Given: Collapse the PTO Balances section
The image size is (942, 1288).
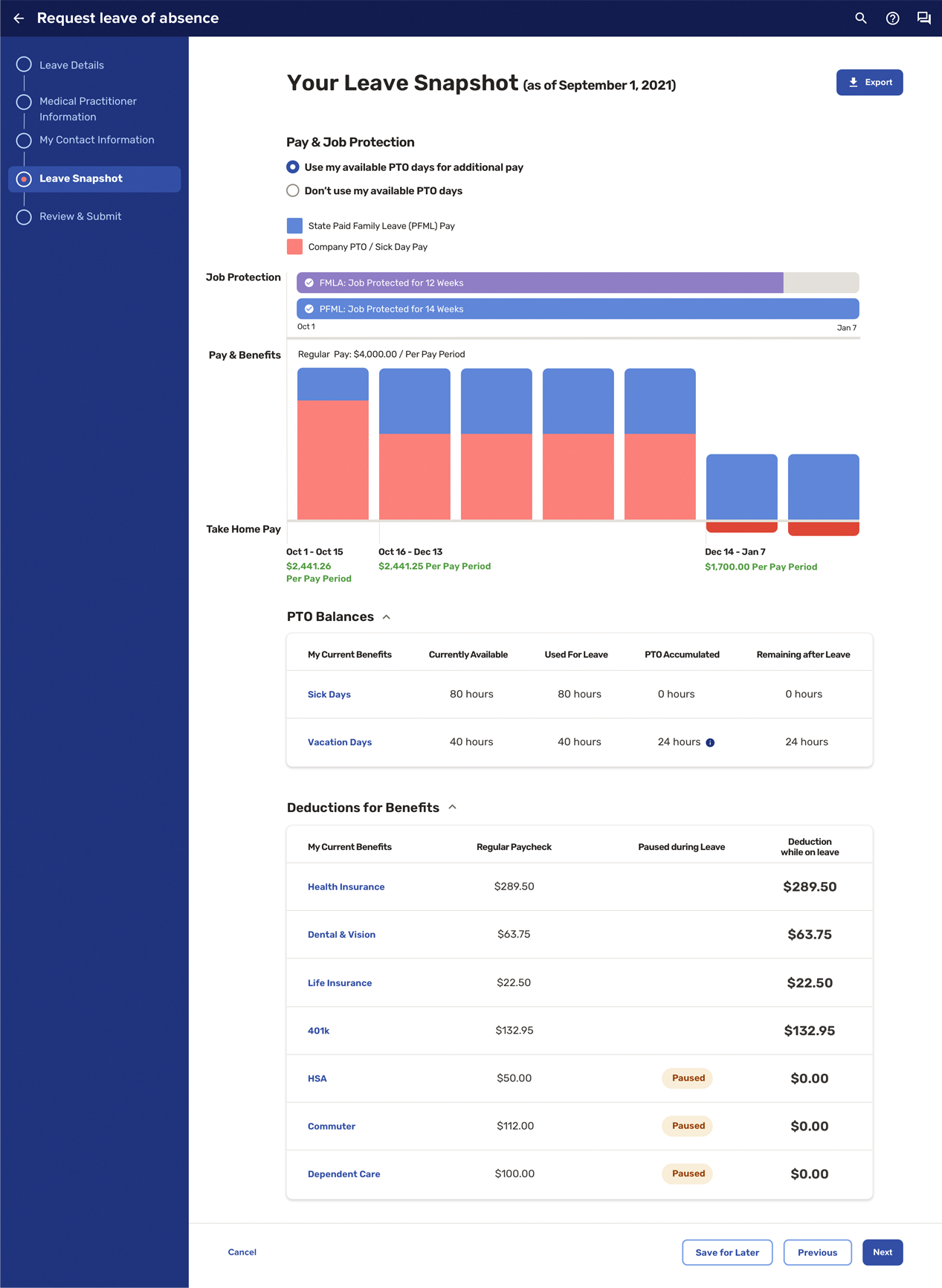Looking at the screenshot, I should pos(387,617).
